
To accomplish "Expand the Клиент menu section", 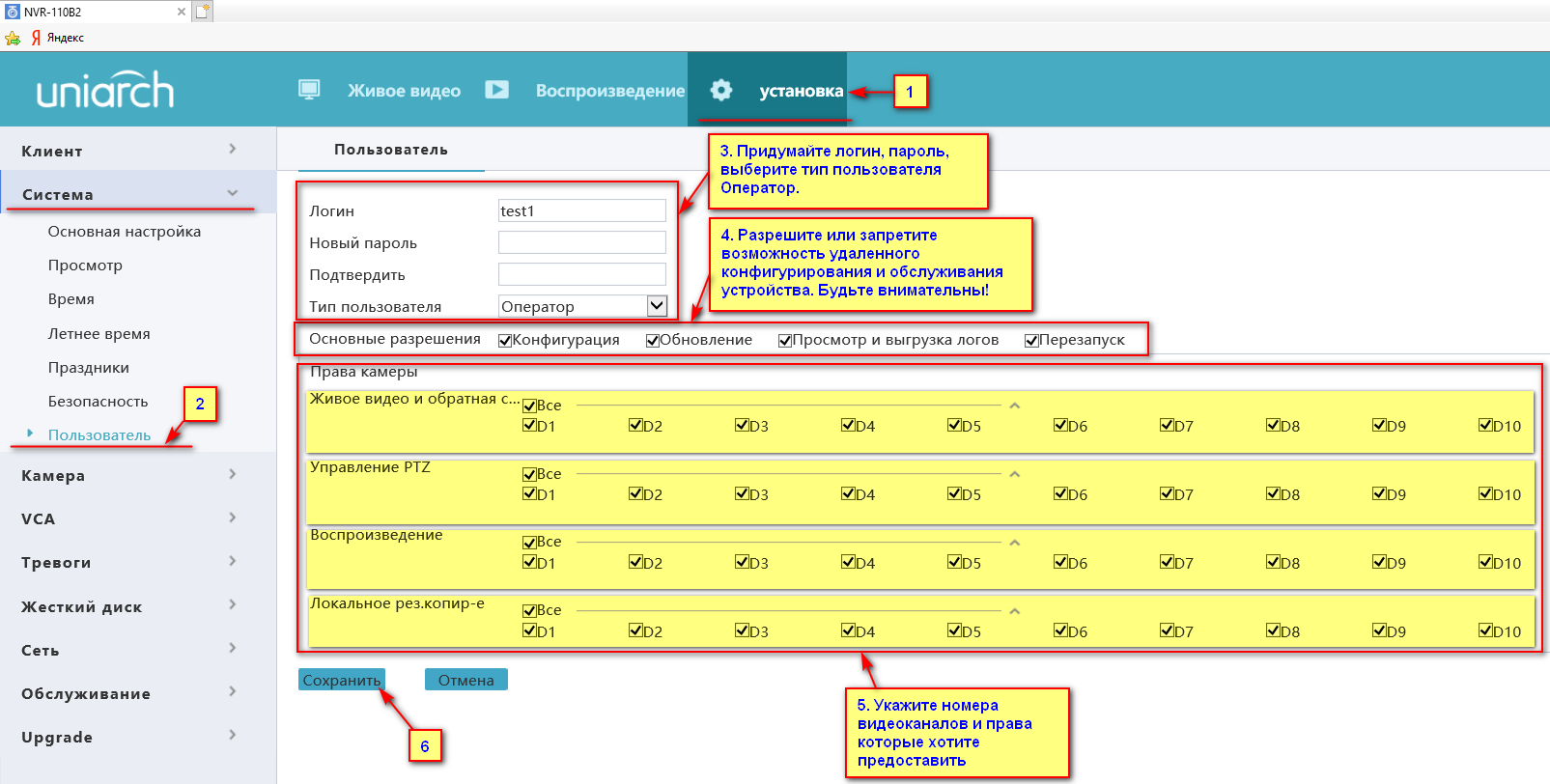I will pyautogui.click(x=137, y=150).
